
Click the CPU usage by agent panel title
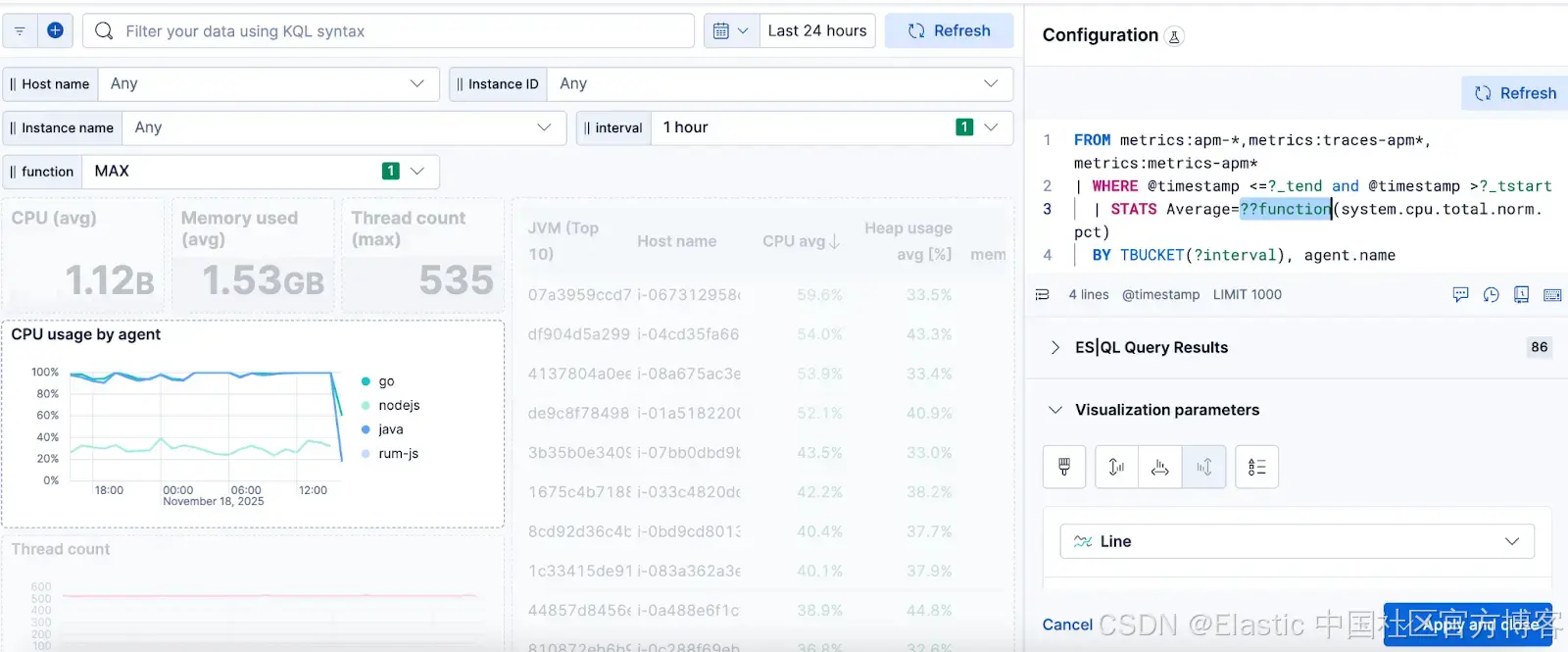click(x=86, y=334)
